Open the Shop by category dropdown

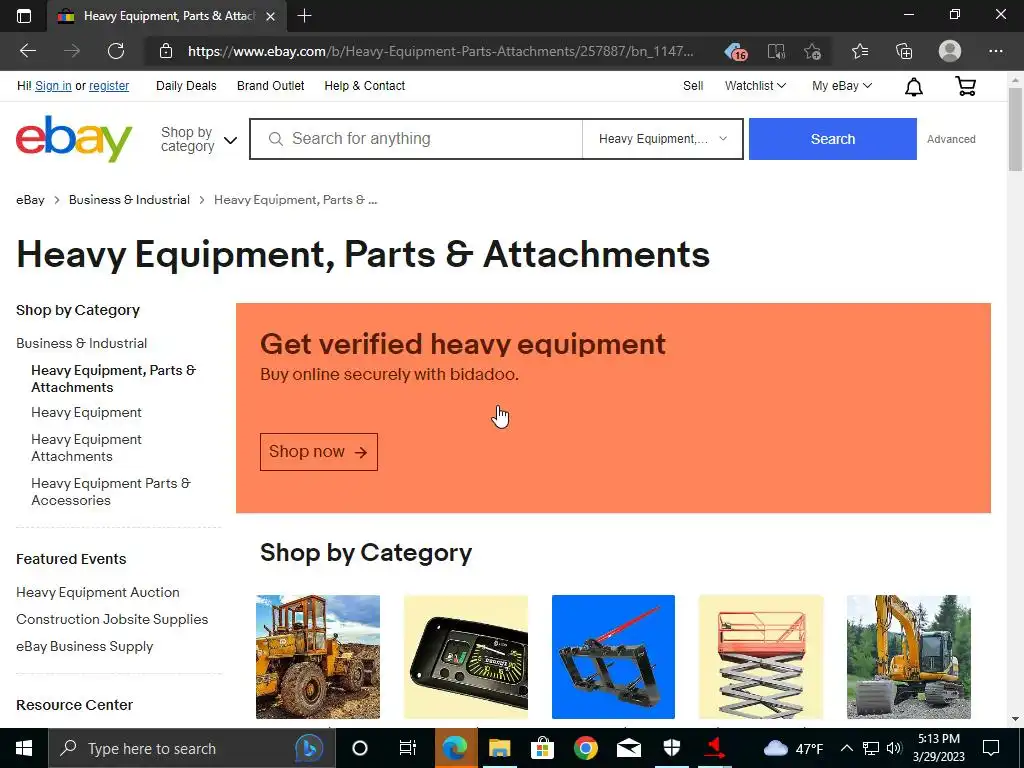coord(199,139)
